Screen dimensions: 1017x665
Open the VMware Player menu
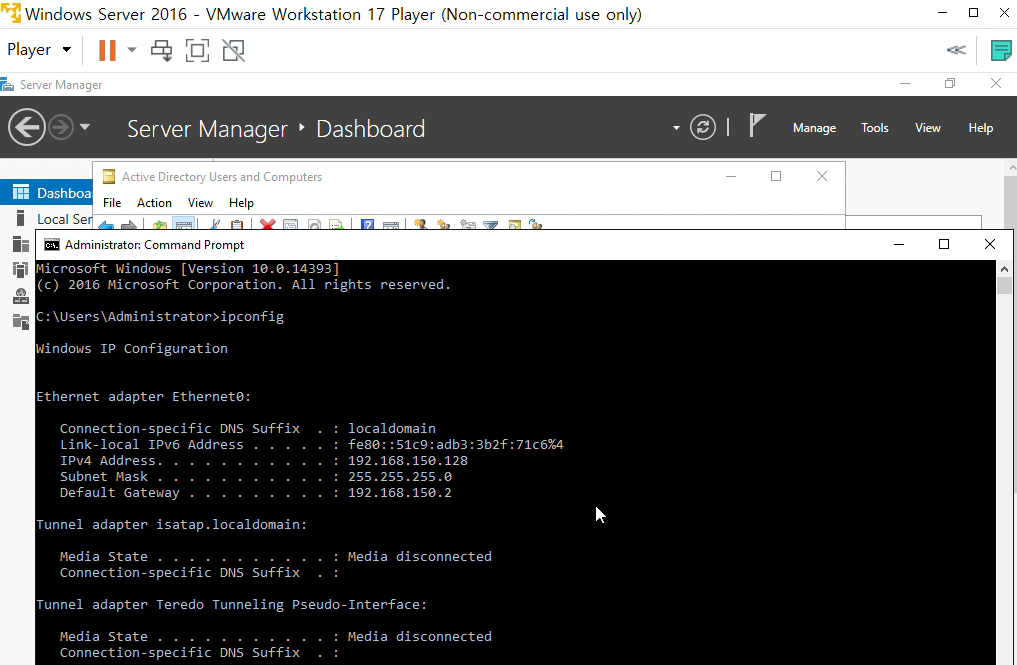coord(39,50)
